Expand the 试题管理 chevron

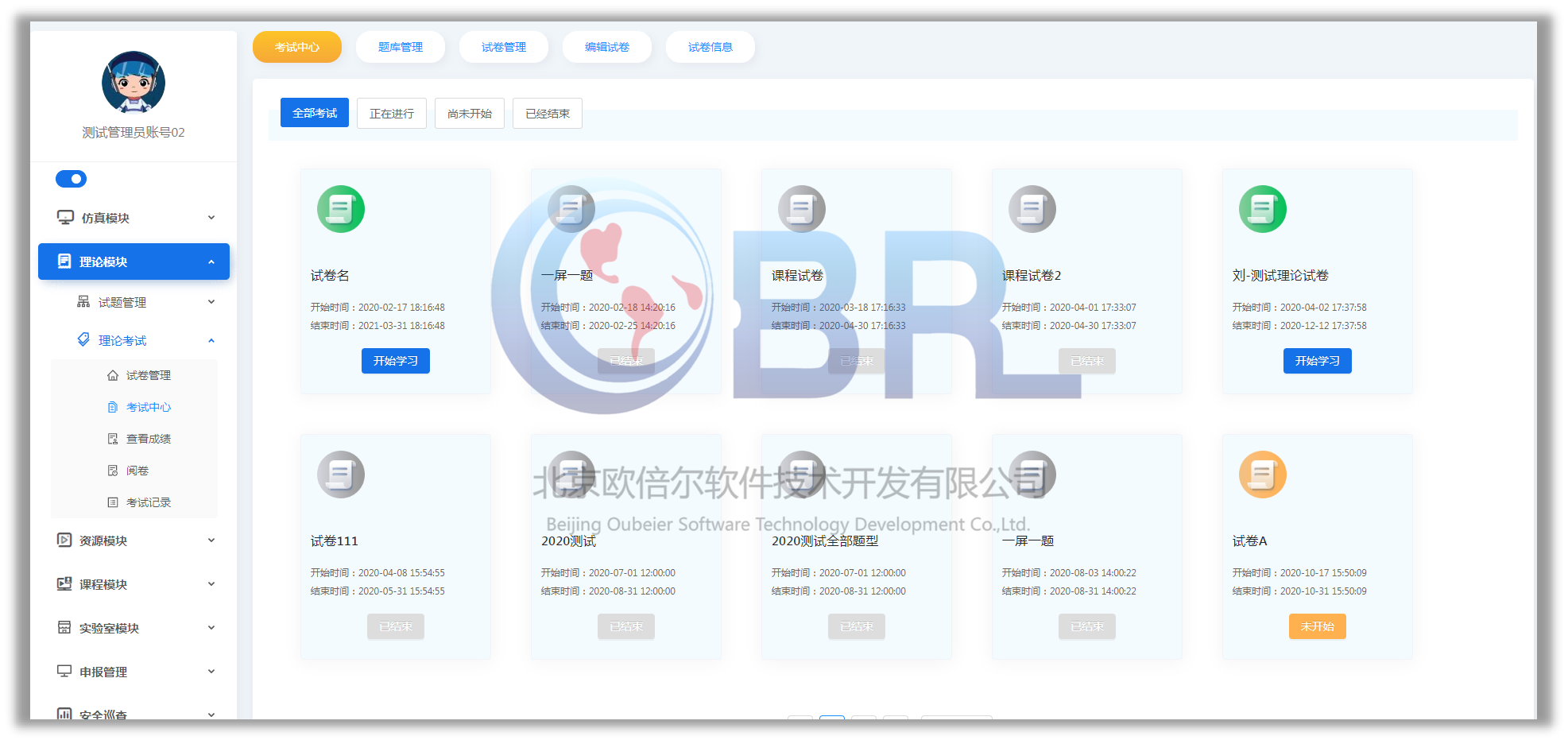tap(211, 302)
